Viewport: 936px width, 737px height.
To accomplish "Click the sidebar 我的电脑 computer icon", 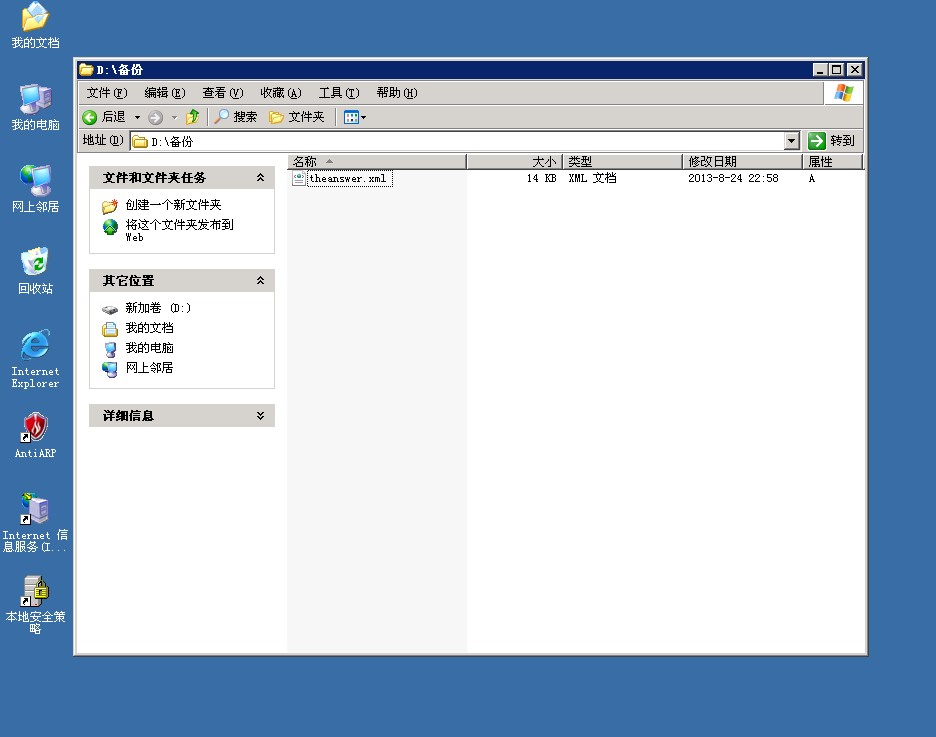I will point(110,349).
